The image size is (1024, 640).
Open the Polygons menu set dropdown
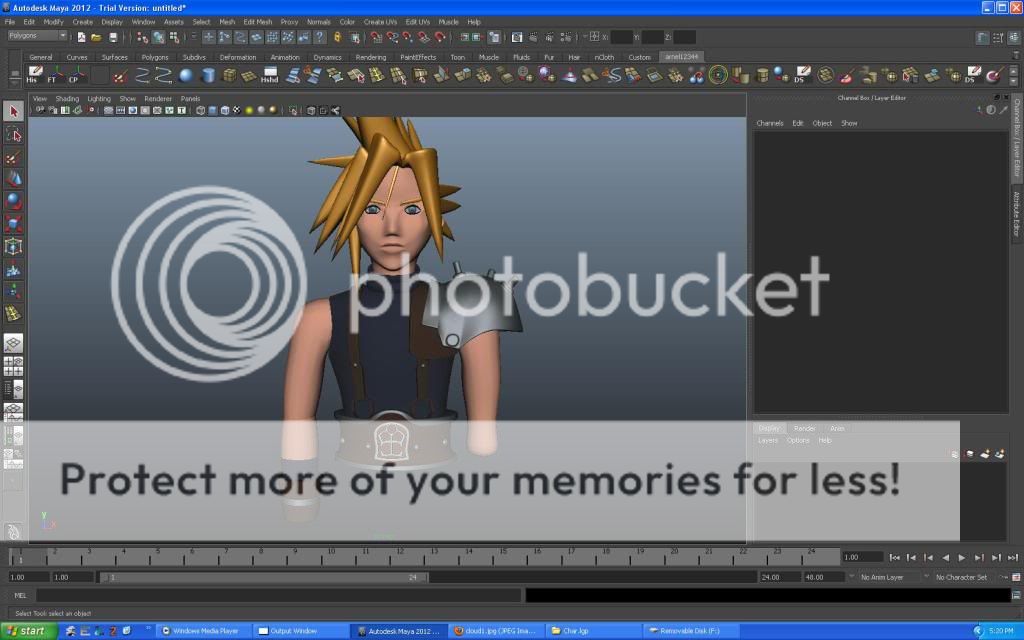coord(37,36)
